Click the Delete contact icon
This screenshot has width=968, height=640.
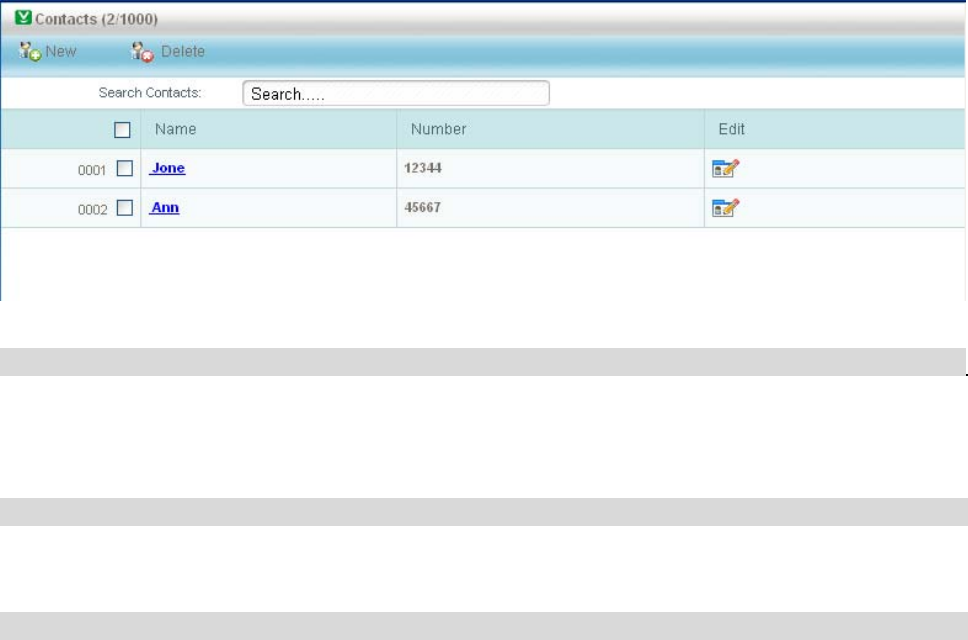(x=143, y=52)
